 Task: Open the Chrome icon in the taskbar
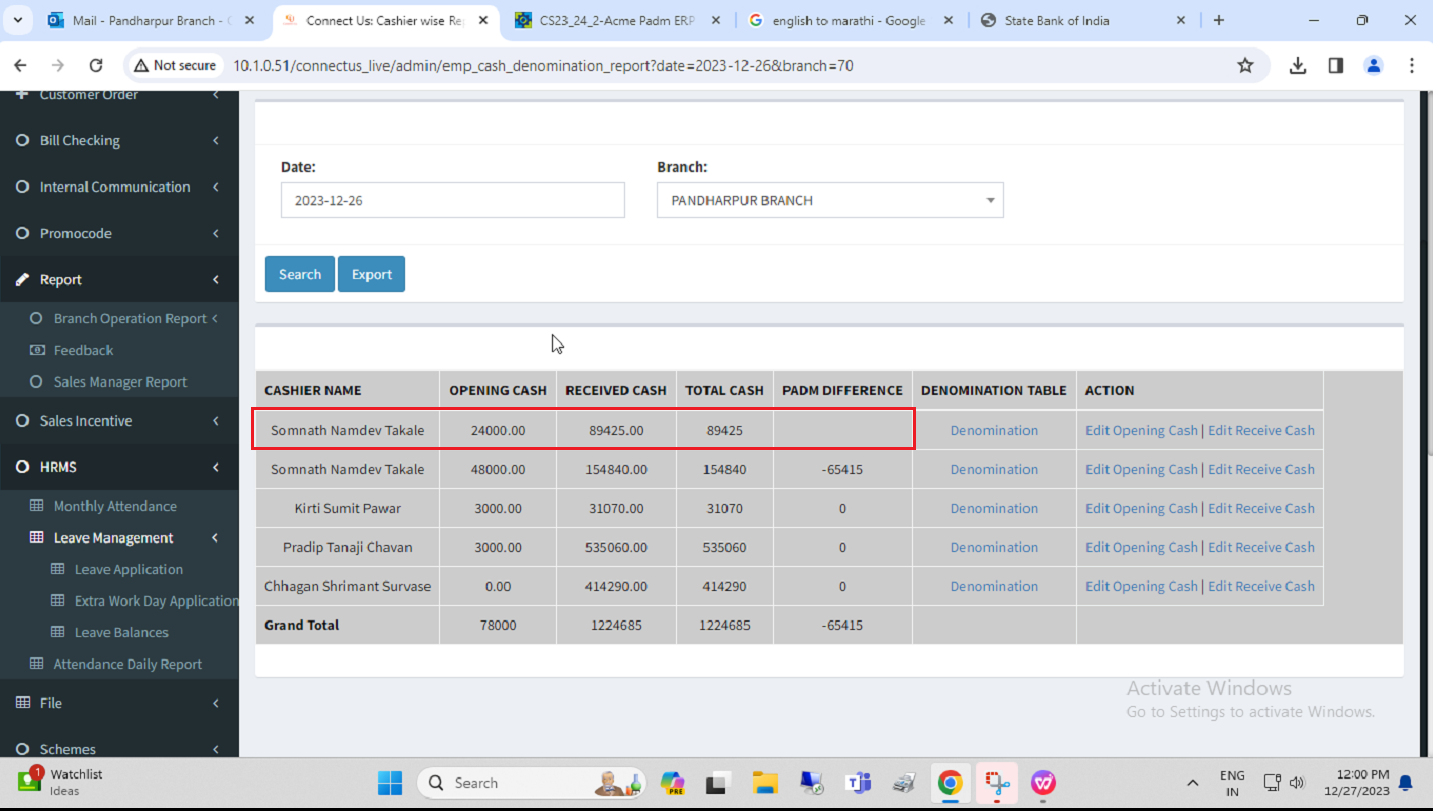950,782
